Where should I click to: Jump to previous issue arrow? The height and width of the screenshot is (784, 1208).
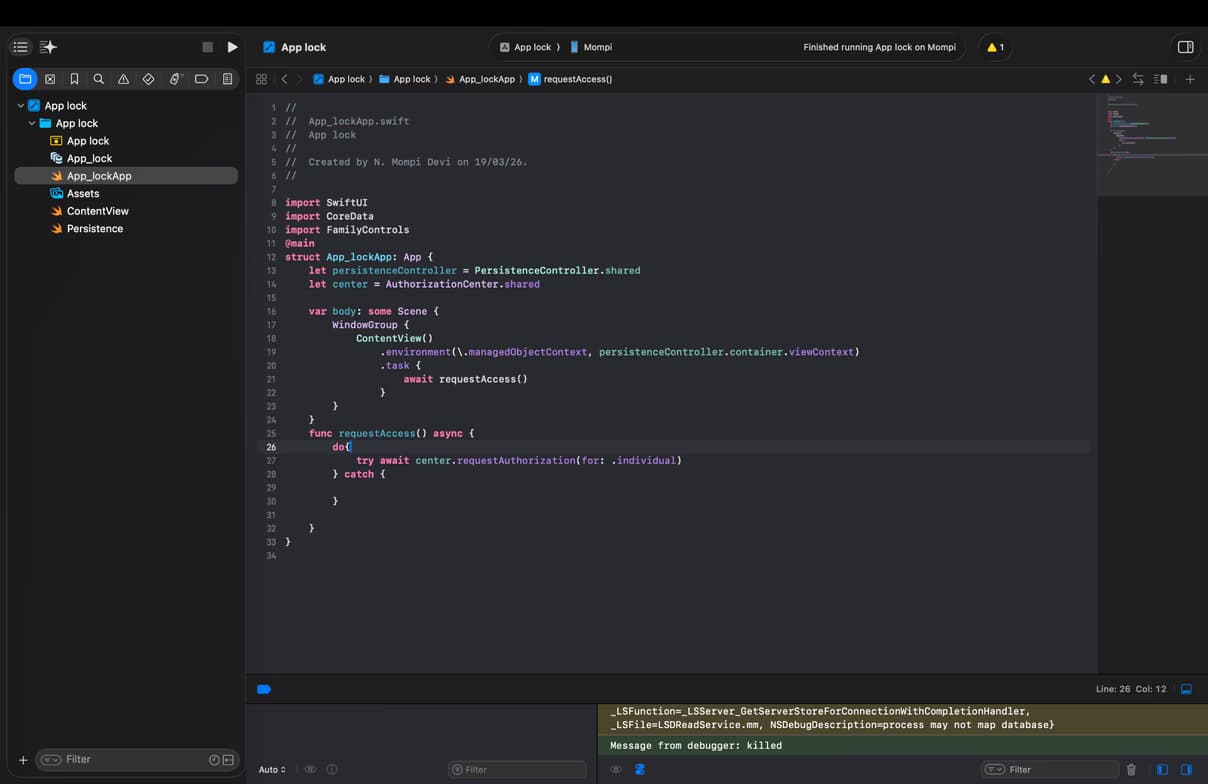click(x=1092, y=79)
